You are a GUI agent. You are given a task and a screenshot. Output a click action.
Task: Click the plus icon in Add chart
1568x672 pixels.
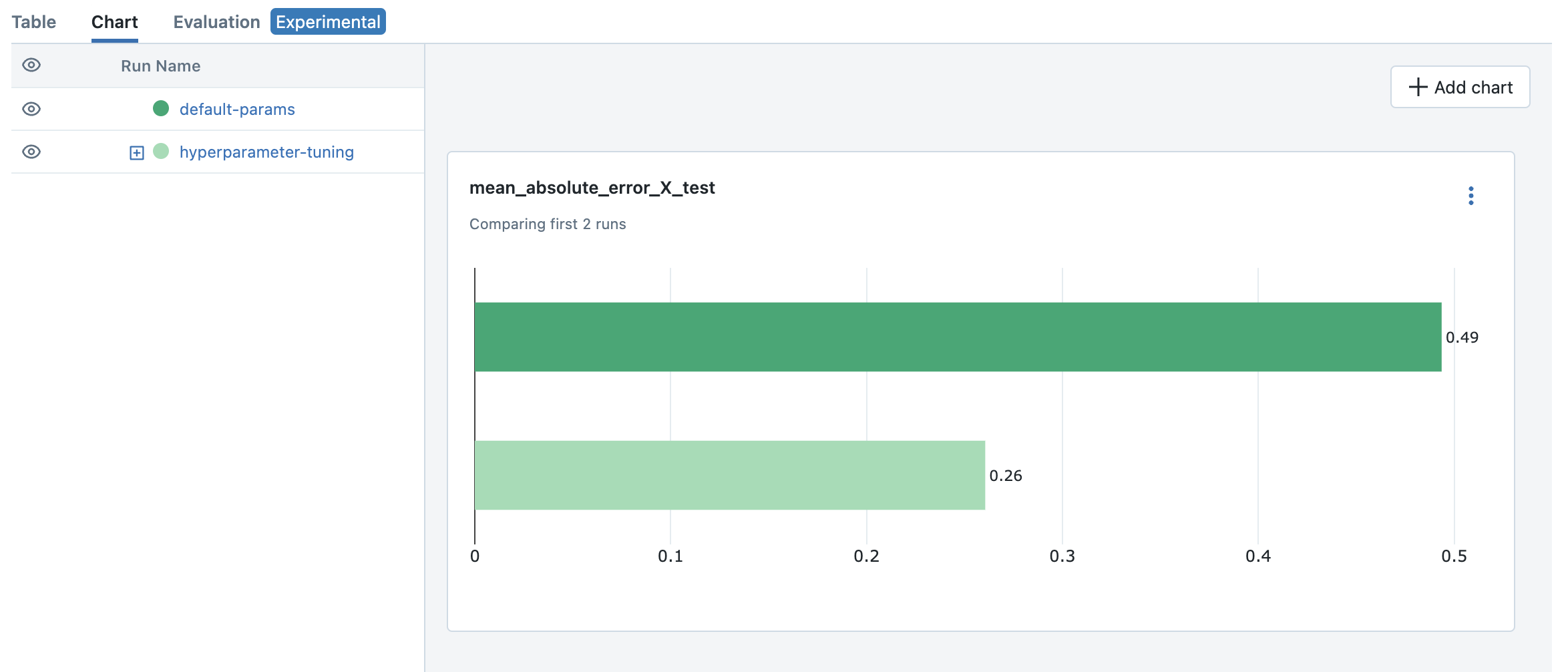click(x=1418, y=87)
